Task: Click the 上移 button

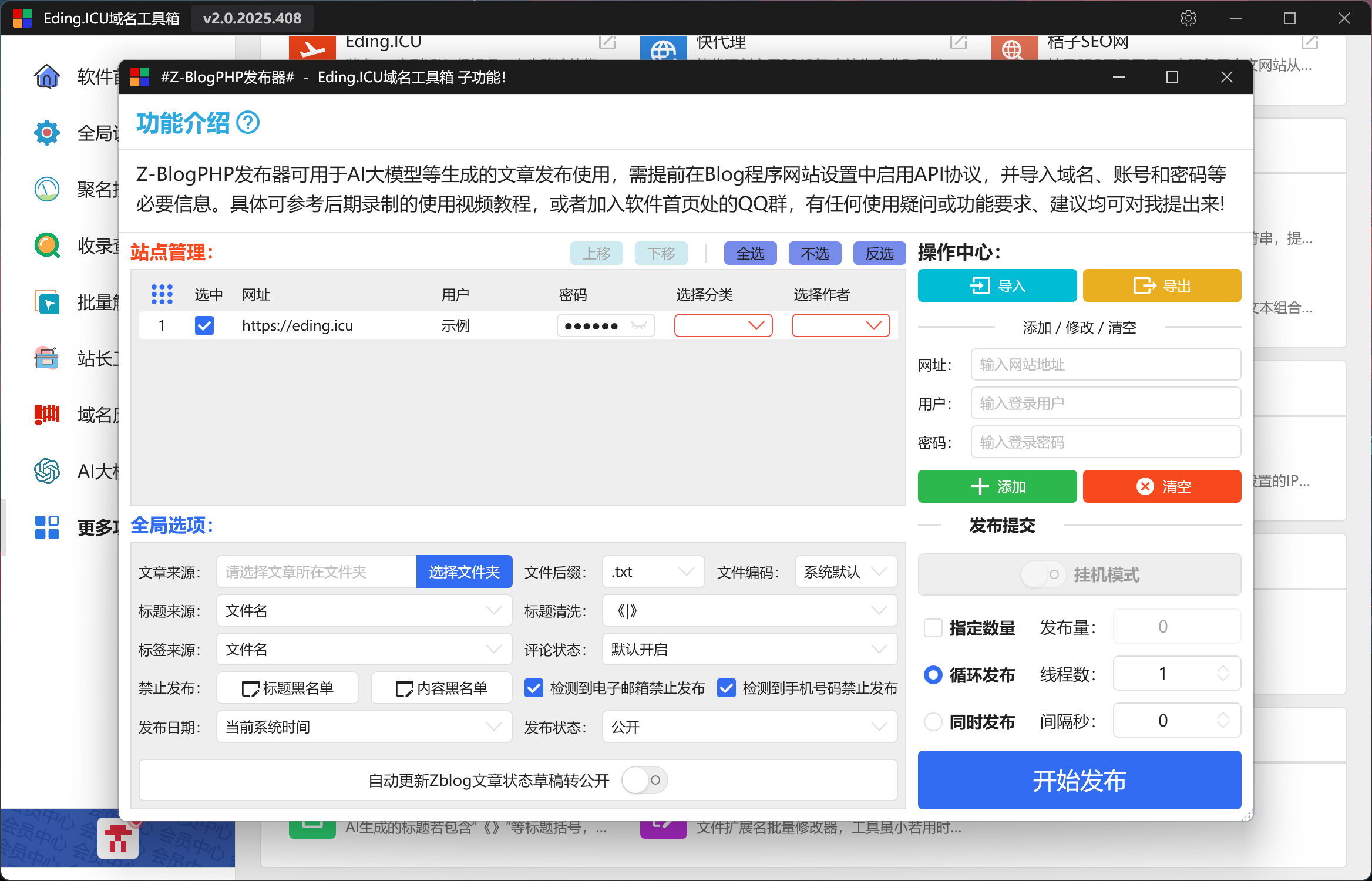Action: [x=597, y=253]
